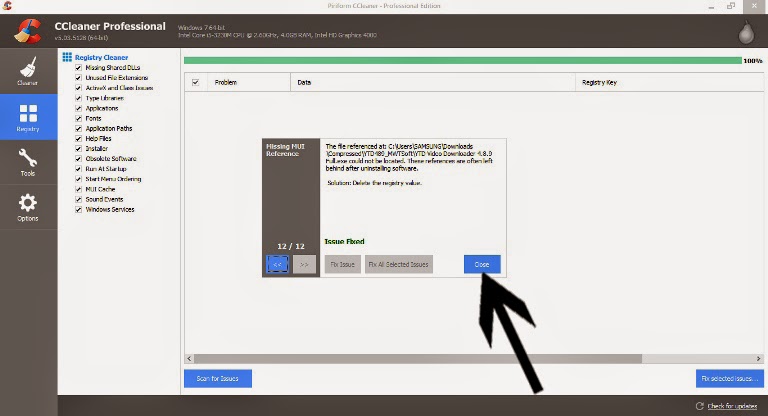Screen dimensions: 768x416
Task: Click the Fix Issue button
Action: 342,264
